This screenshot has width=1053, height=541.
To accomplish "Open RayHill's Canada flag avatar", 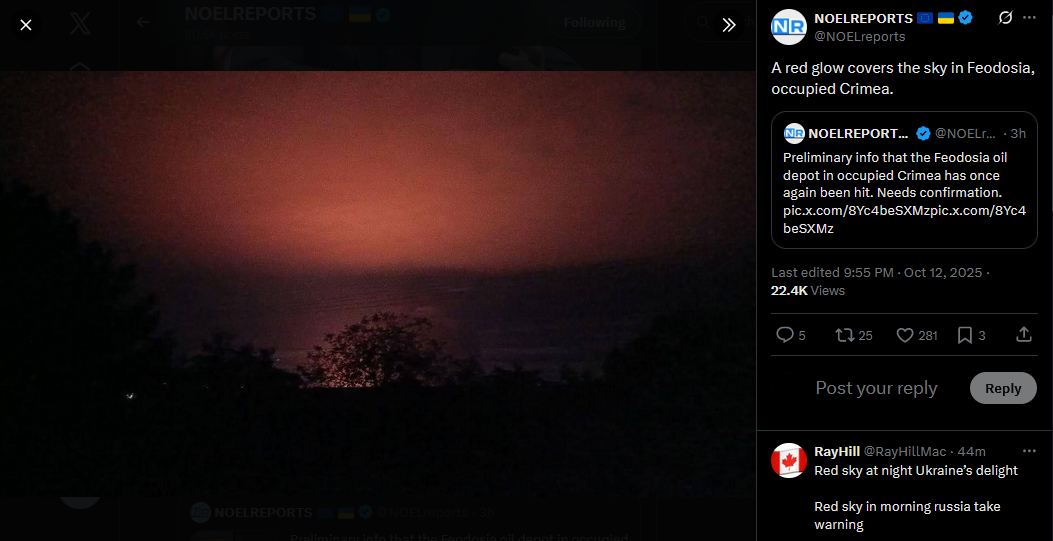I will (x=788, y=460).
